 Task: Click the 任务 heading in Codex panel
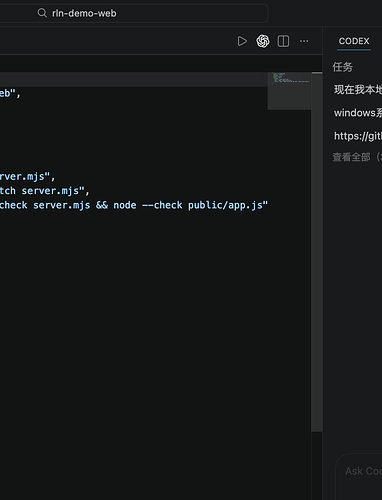click(342, 67)
